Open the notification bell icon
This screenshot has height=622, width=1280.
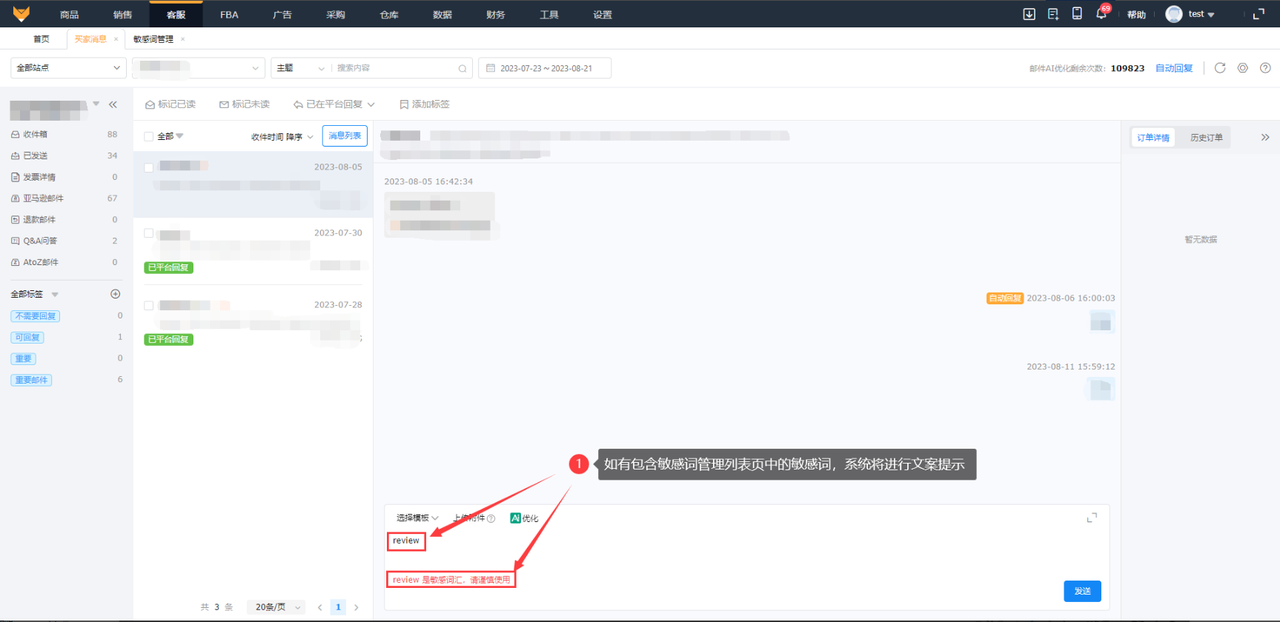pos(1101,14)
